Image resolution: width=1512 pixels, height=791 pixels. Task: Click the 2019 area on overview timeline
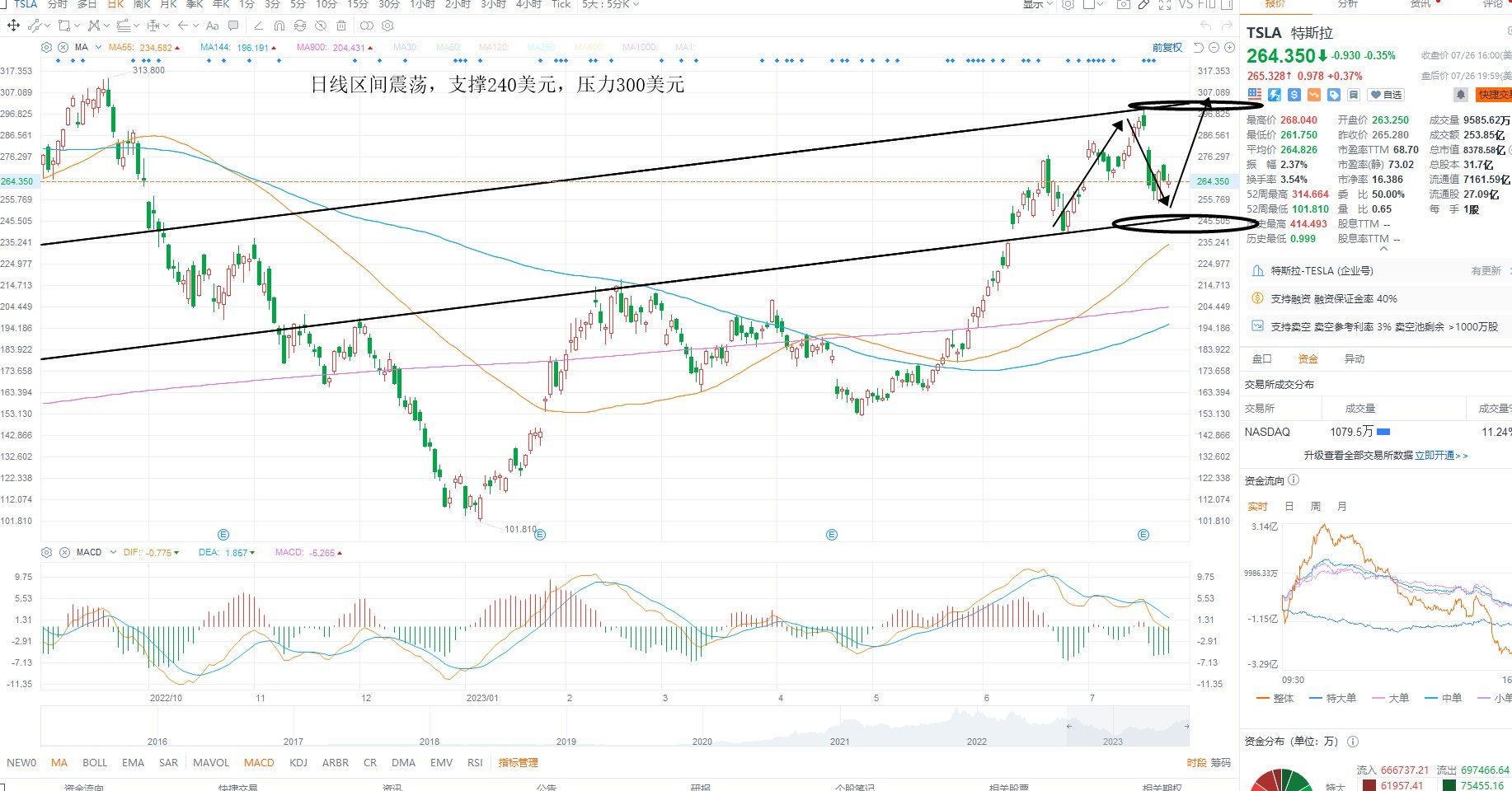(566, 741)
